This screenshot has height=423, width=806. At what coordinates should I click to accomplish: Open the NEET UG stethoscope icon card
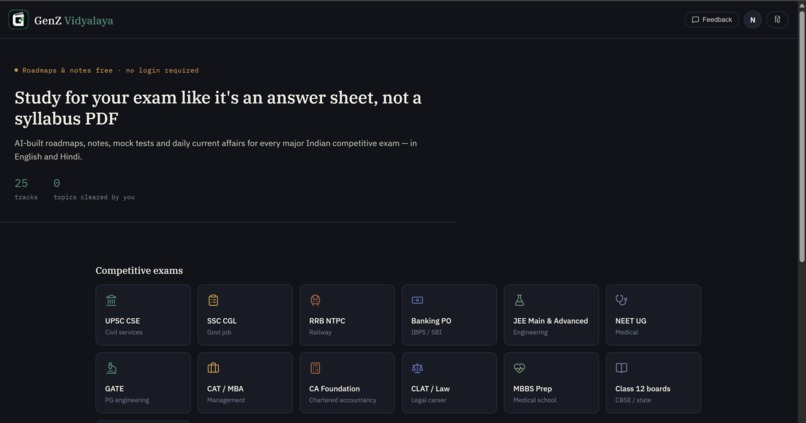tap(653, 315)
